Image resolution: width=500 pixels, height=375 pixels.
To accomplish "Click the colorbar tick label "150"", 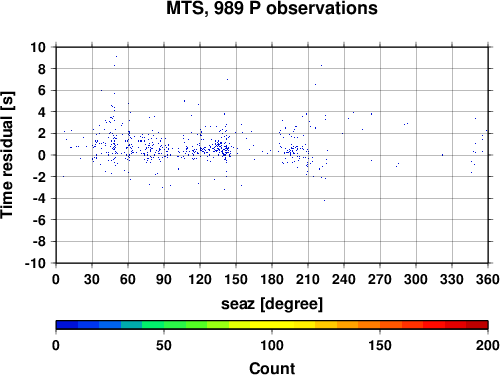I will (380, 345).
